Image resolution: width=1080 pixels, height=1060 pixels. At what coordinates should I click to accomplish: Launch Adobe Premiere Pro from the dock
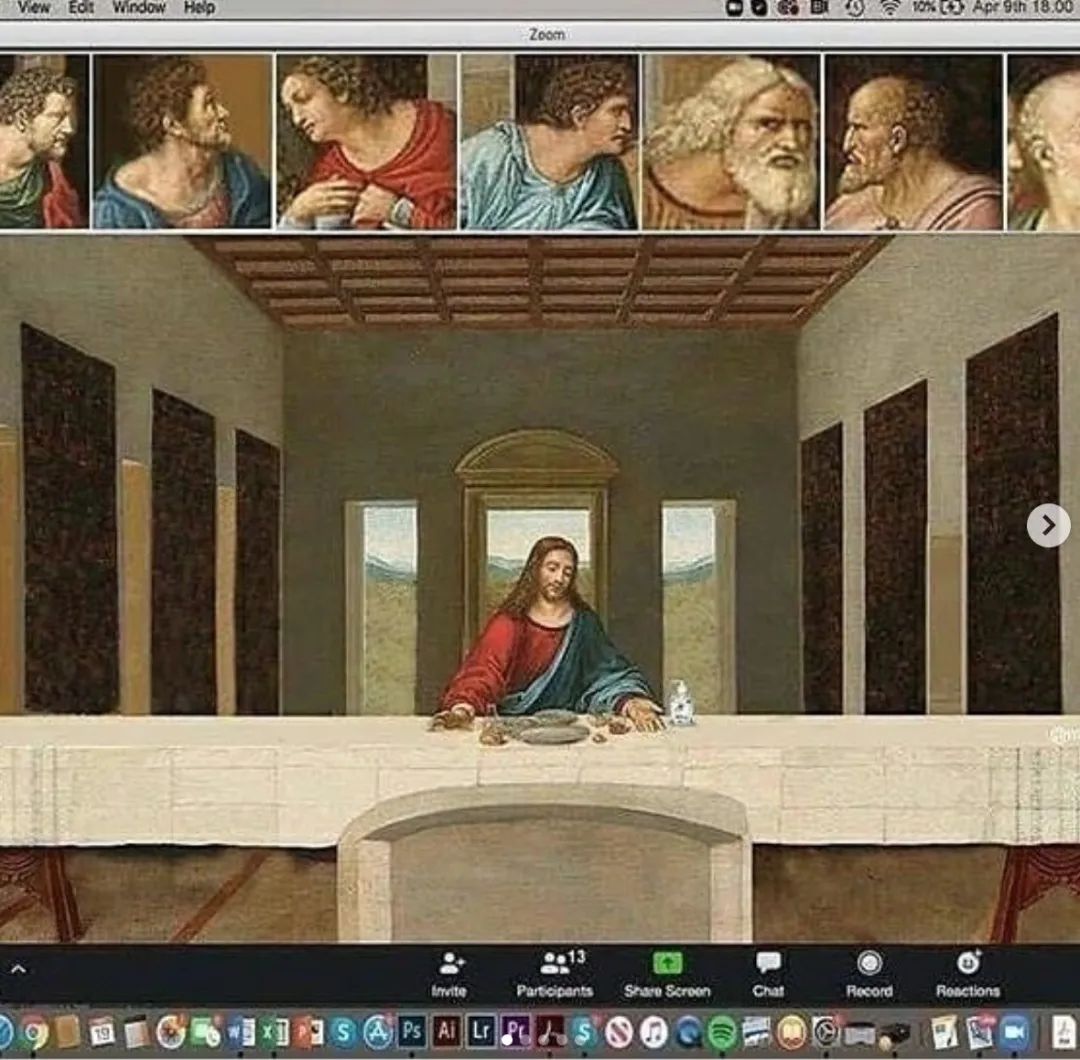pos(515,1031)
